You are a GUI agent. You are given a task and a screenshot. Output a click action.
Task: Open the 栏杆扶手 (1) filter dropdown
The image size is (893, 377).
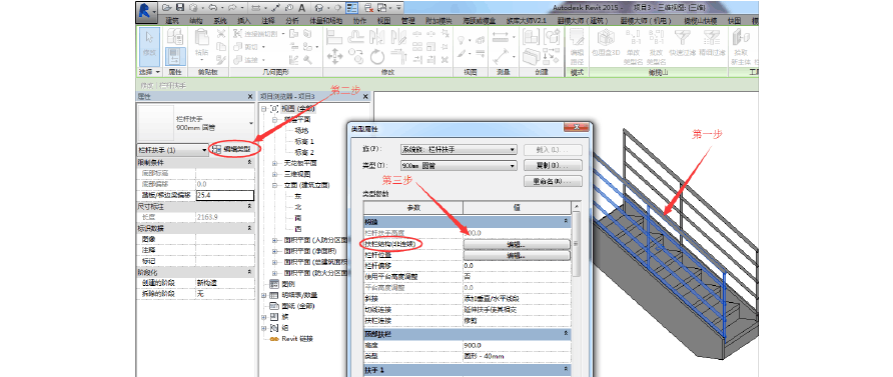tap(173, 150)
